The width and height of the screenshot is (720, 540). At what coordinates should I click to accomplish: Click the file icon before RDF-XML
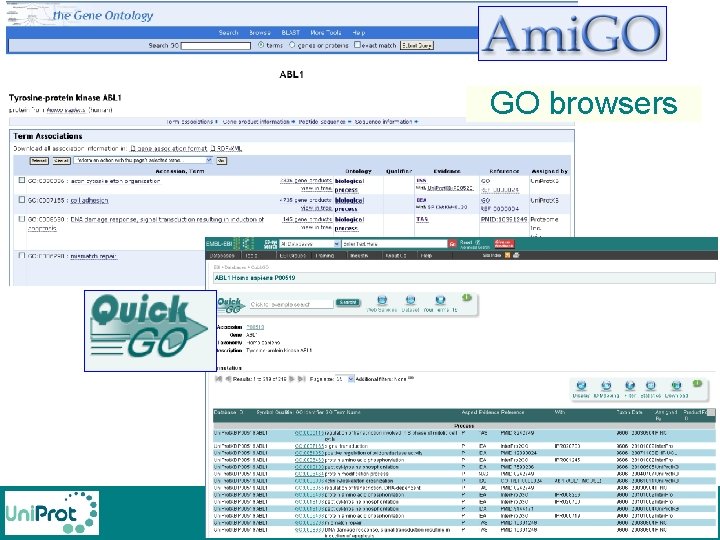tap(213, 149)
